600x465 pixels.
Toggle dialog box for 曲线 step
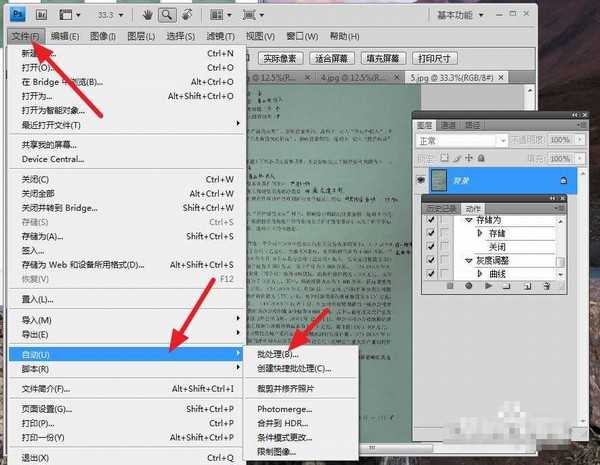[x=445, y=273]
